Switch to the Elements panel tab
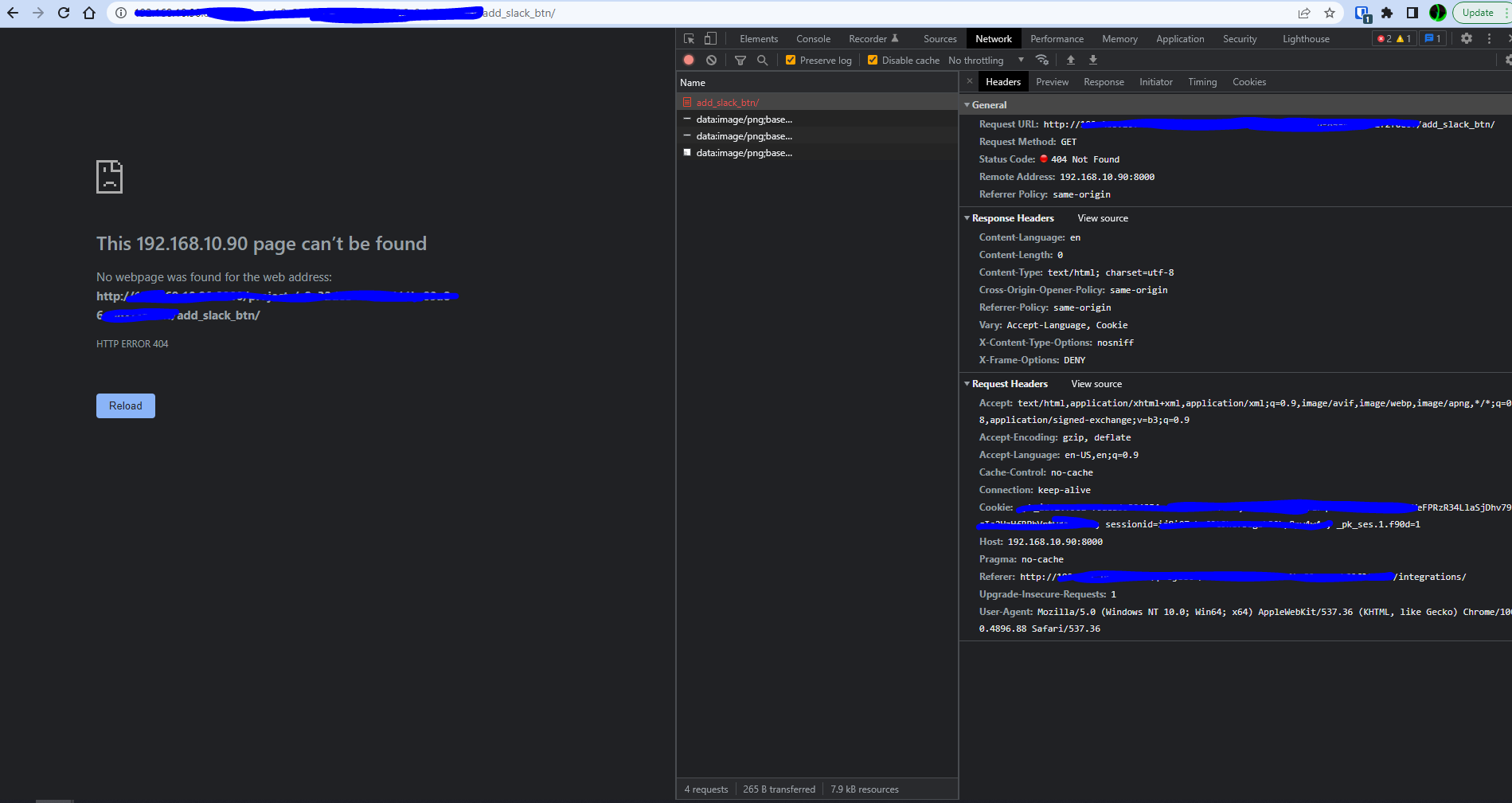Viewport: 1512px width, 803px height. click(x=759, y=38)
